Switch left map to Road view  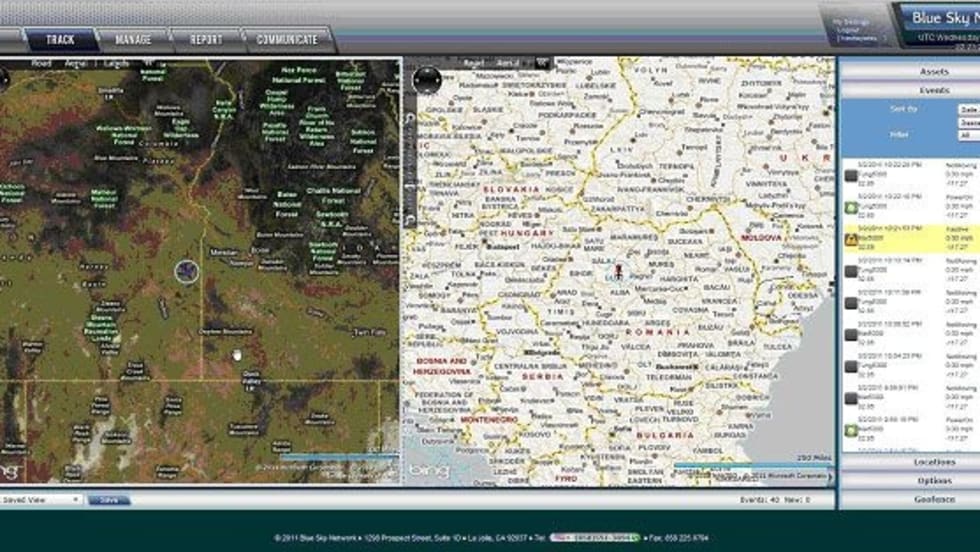click(x=41, y=63)
